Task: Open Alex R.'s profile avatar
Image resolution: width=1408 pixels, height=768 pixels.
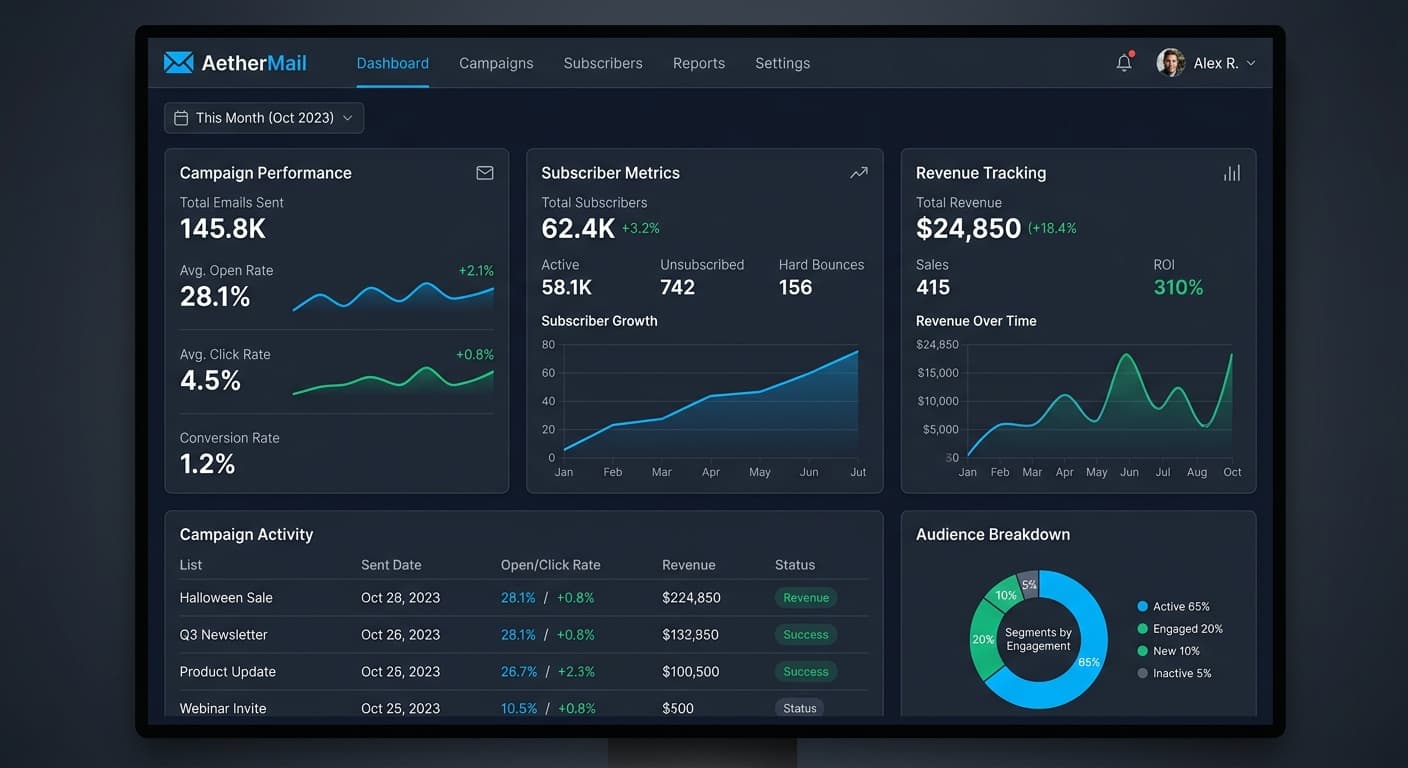Action: click(x=1170, y=62)
